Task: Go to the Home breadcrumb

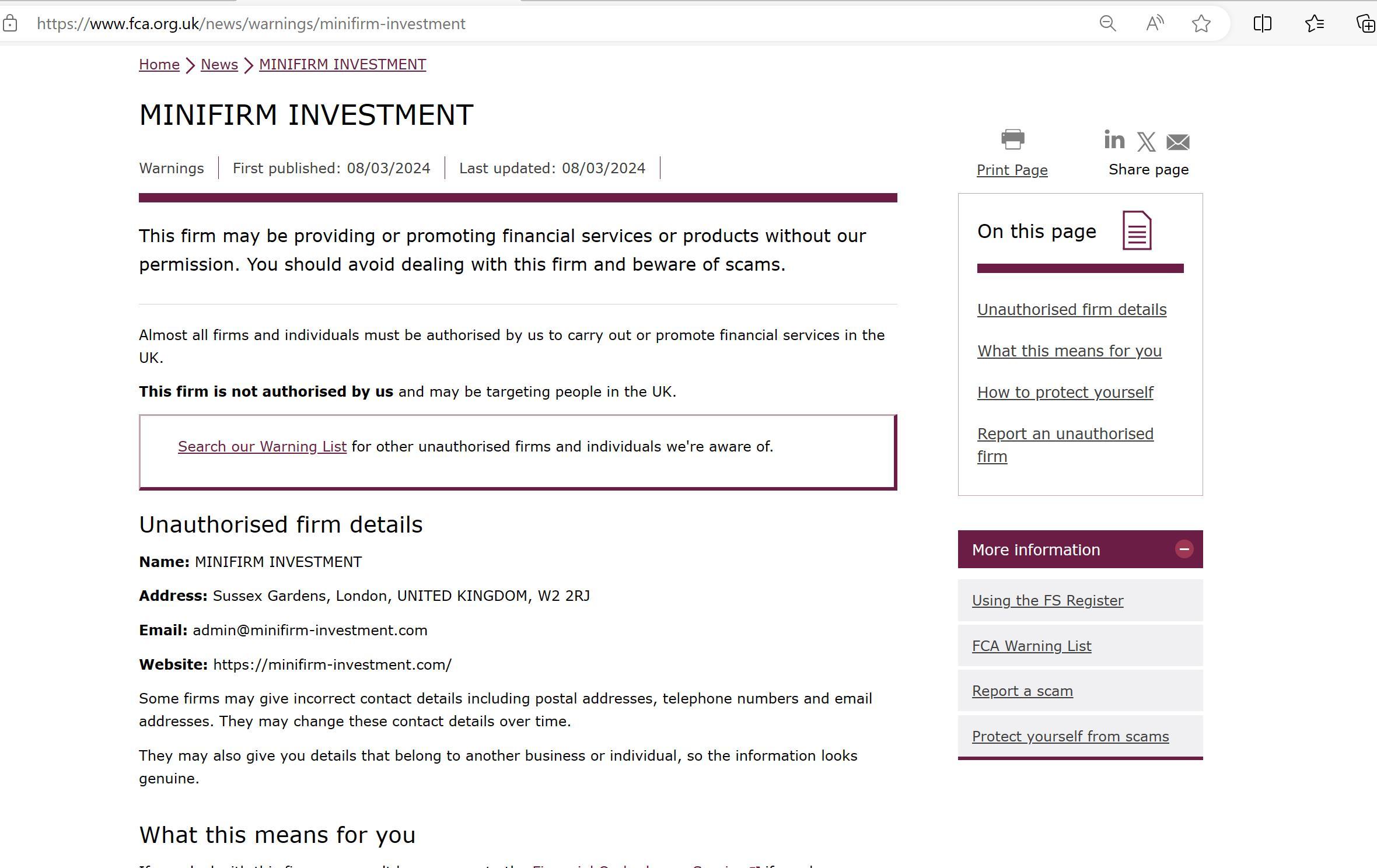Action: pyautogui.click(x=159, y=64)
